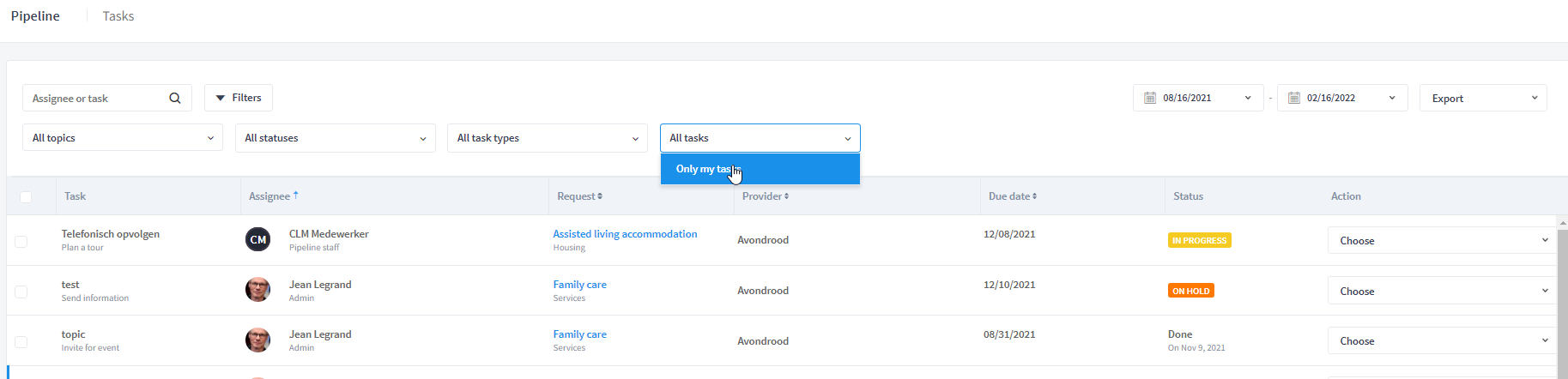Open the All task types dropdown
This screenshot has width=1568, height=379.
(x=548, y=138)
